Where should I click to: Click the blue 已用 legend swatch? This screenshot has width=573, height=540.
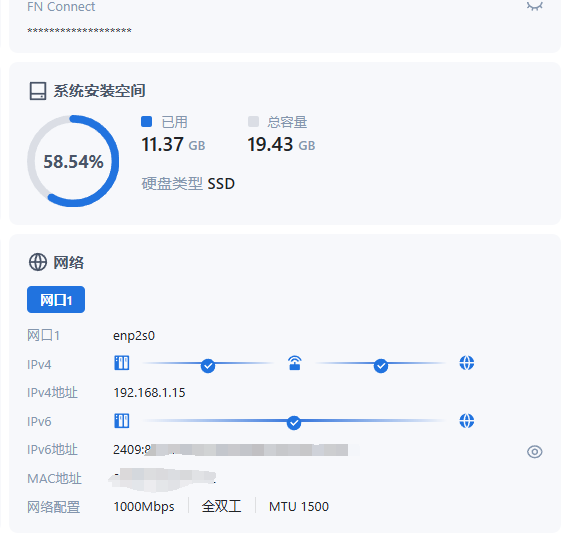click(147, 122)
